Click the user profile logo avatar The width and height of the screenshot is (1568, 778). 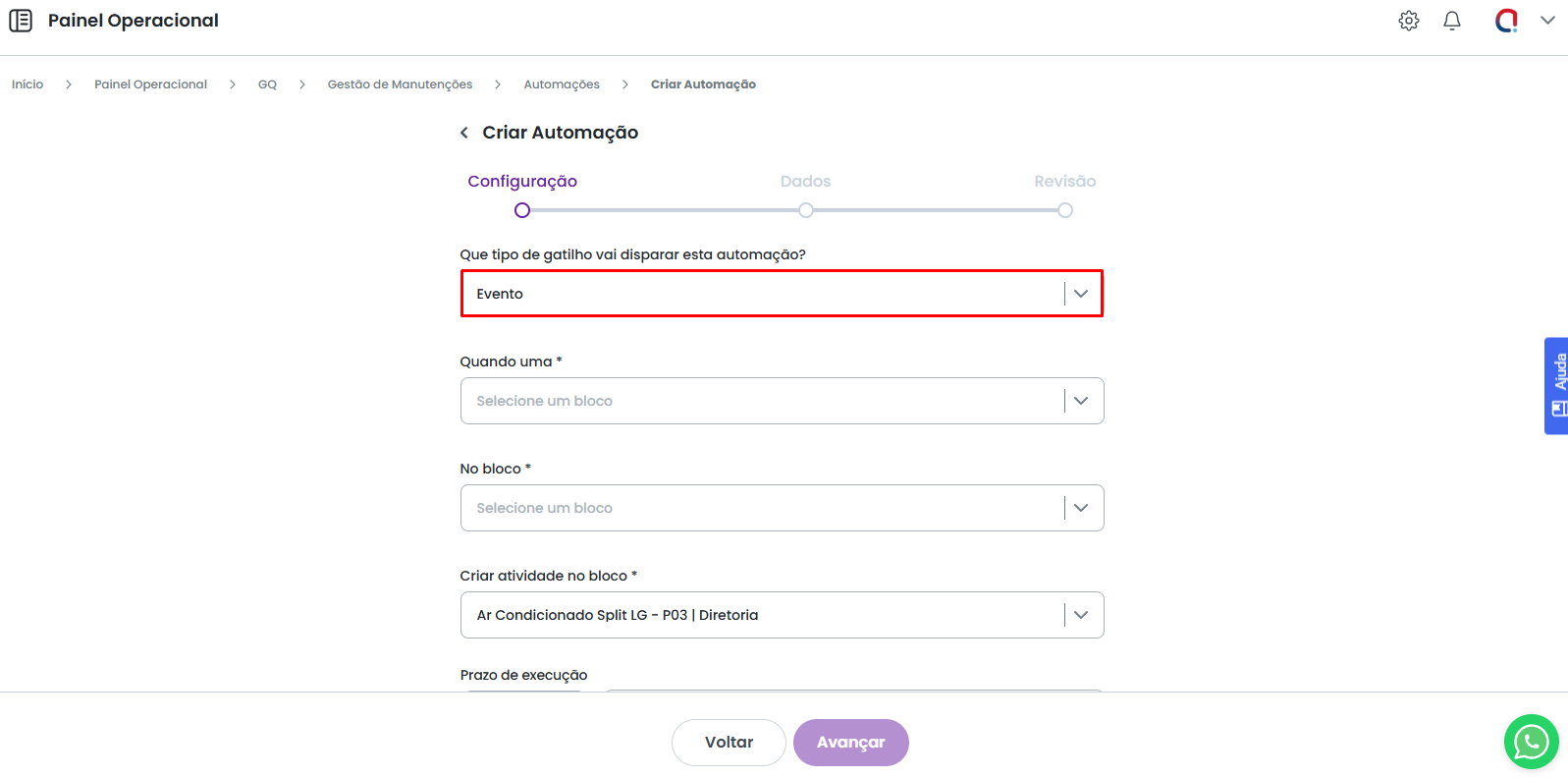click(1506, 21)
